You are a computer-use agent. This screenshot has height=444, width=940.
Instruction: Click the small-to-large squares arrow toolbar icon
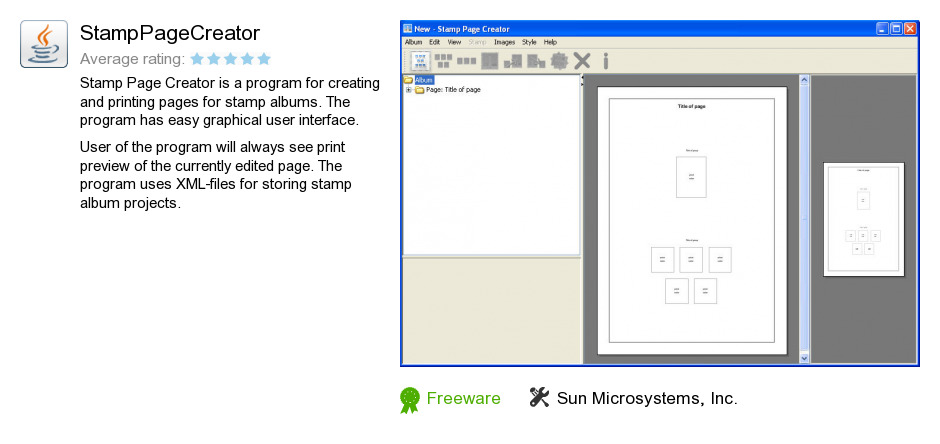click(513, 61)
